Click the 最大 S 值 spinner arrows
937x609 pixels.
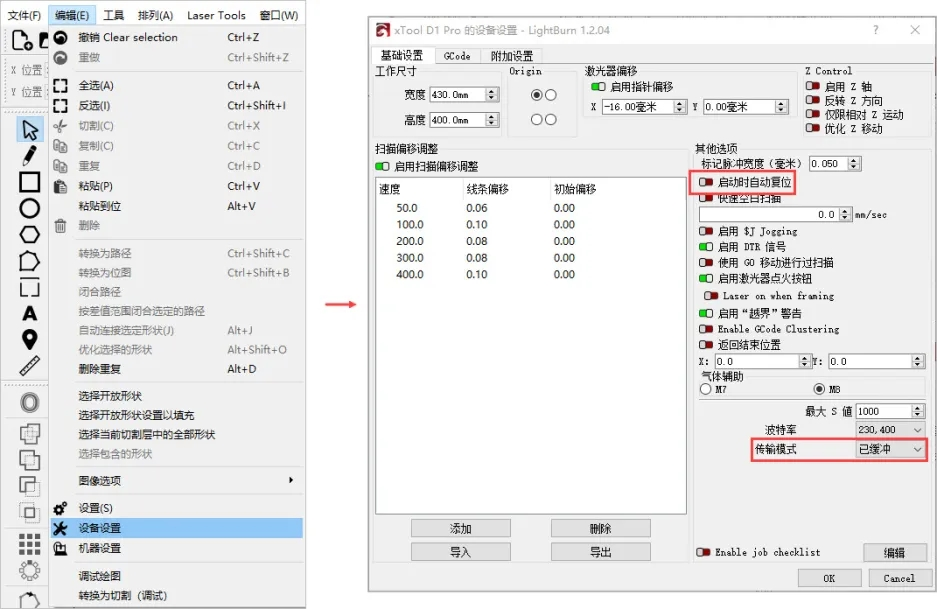[x=918, y=411]
